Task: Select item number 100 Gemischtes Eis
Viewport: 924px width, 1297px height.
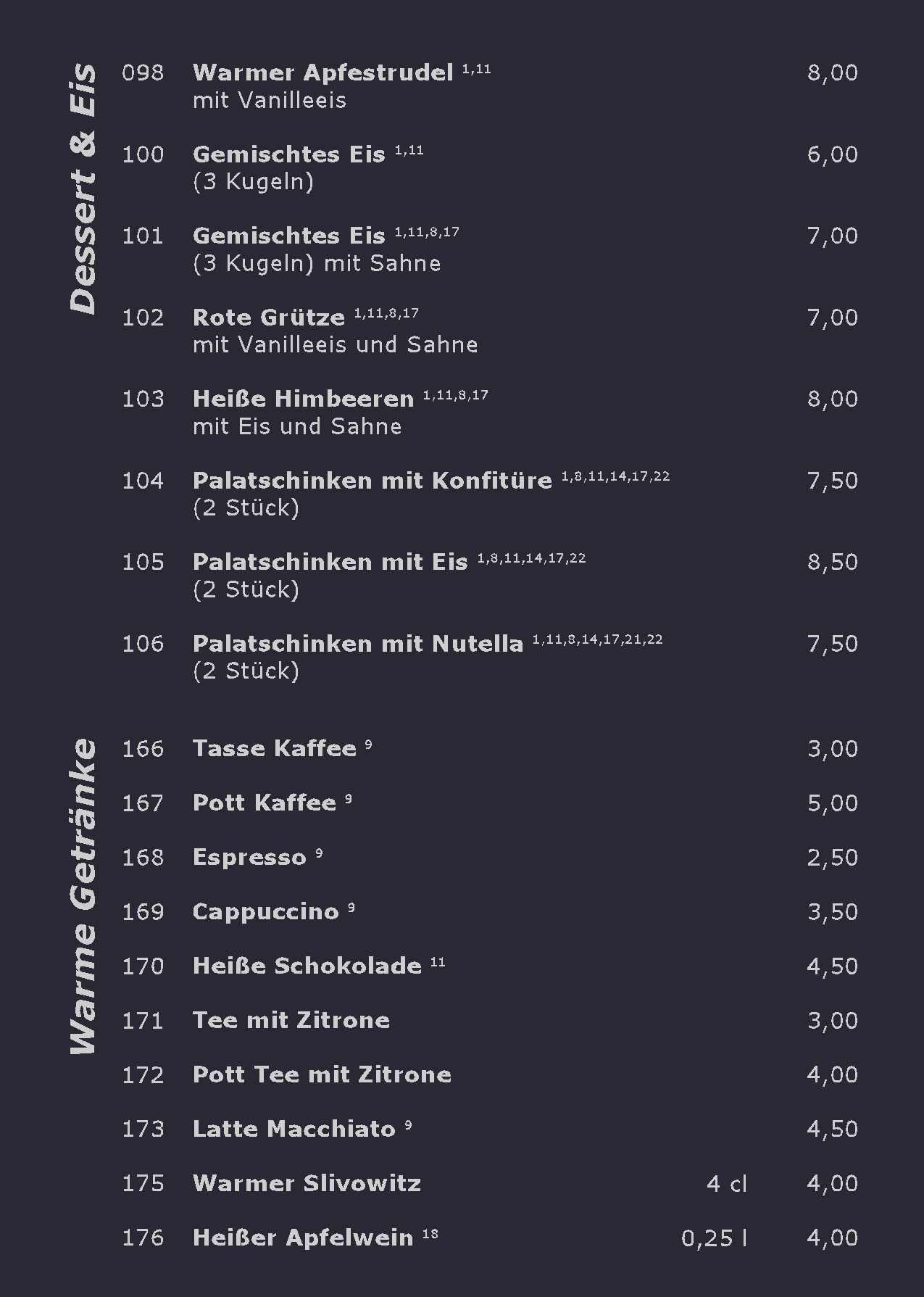Action: [x=288, y=154]
